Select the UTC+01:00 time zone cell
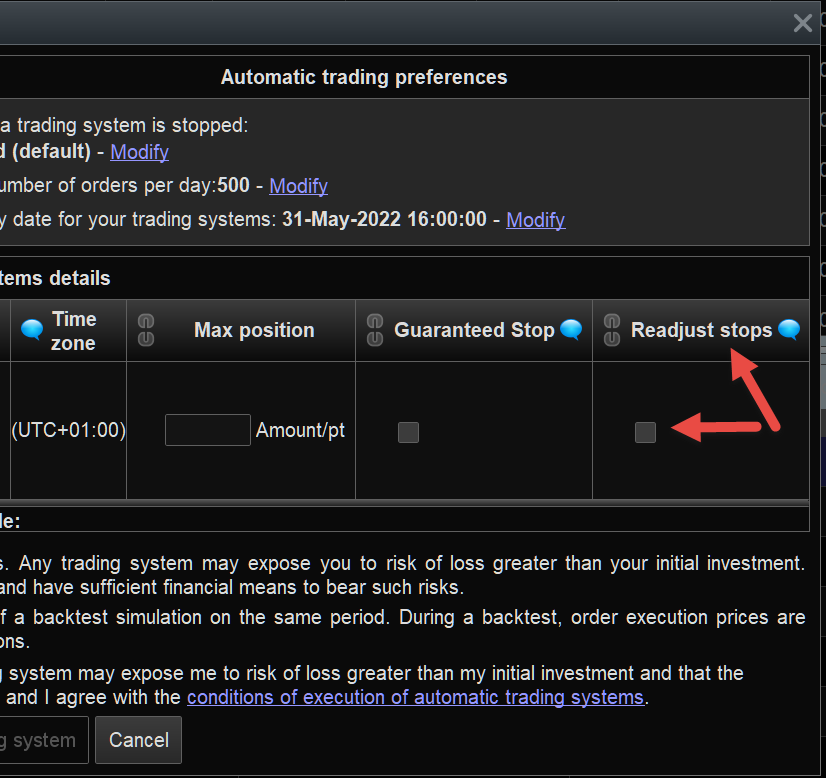Image resolution: width=826 pixels, height=778 pixels. click(68, 431)
